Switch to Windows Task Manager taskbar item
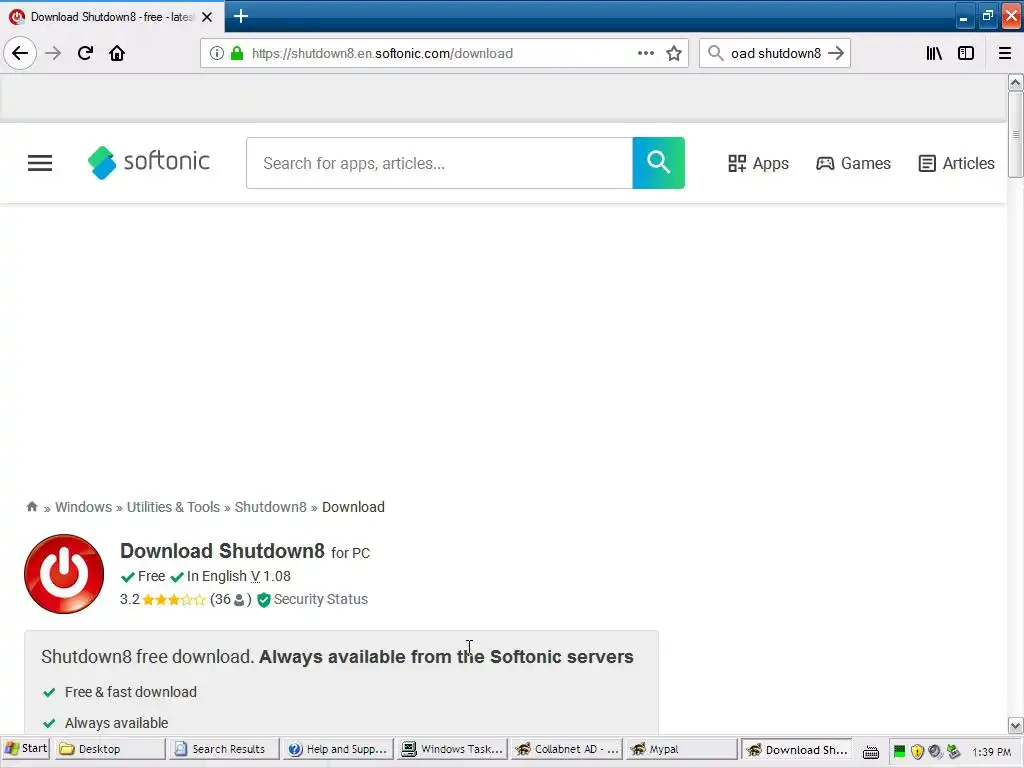Viewport: 1024px width, 768px height. 453,749
